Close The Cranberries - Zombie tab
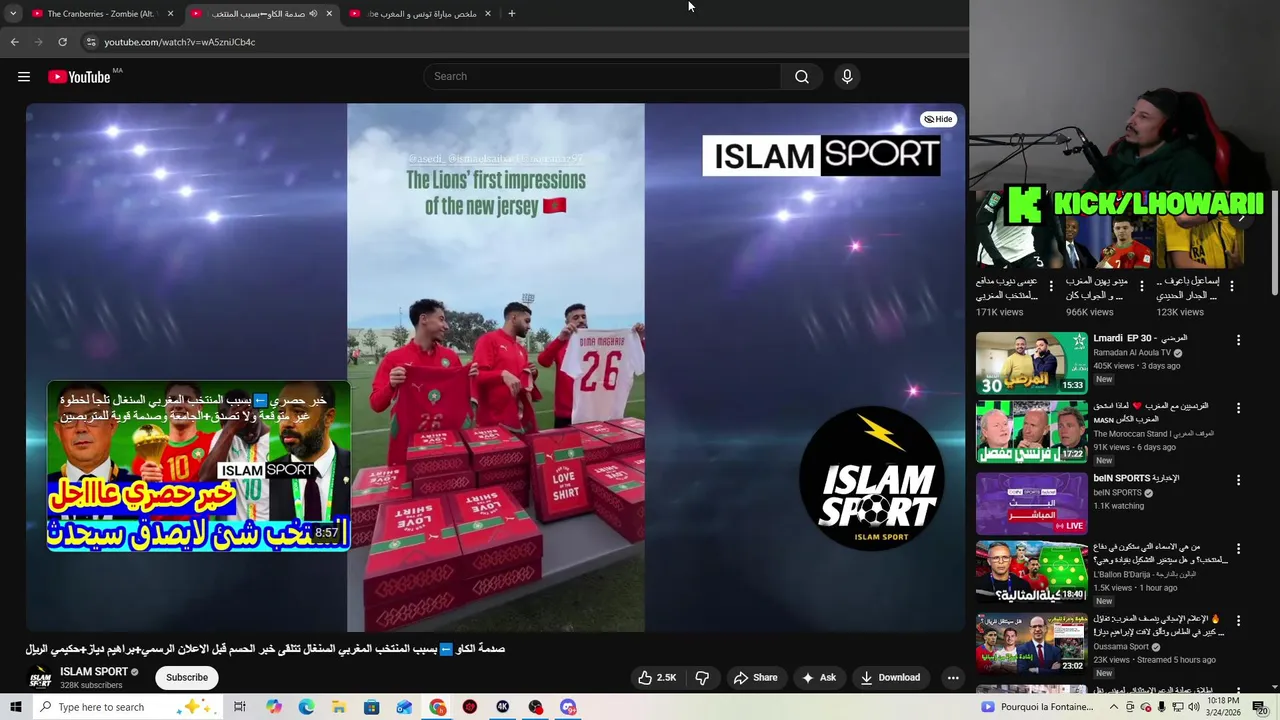The height and width of the screenshot is (720, 1280). click(x=171, y=14)
